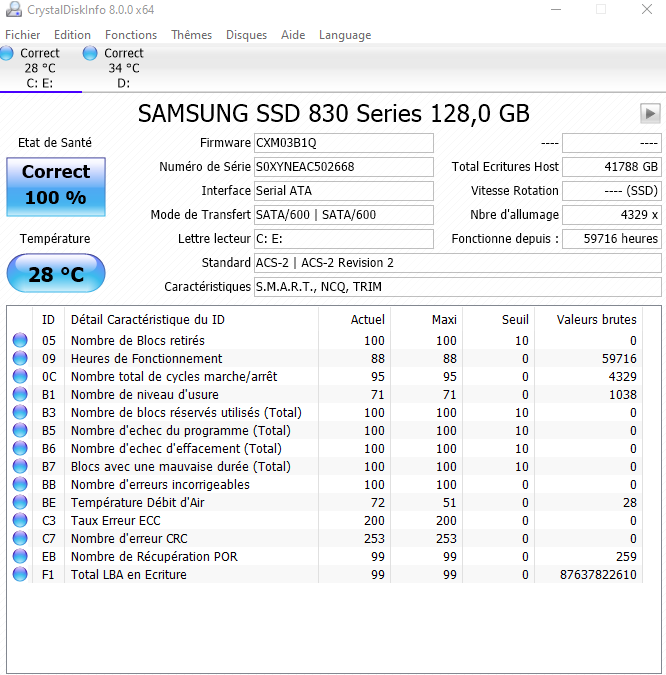Click the Numéro de Série field
The width and height of the screenshot is (666, 675).
click(x=343, y=167)
